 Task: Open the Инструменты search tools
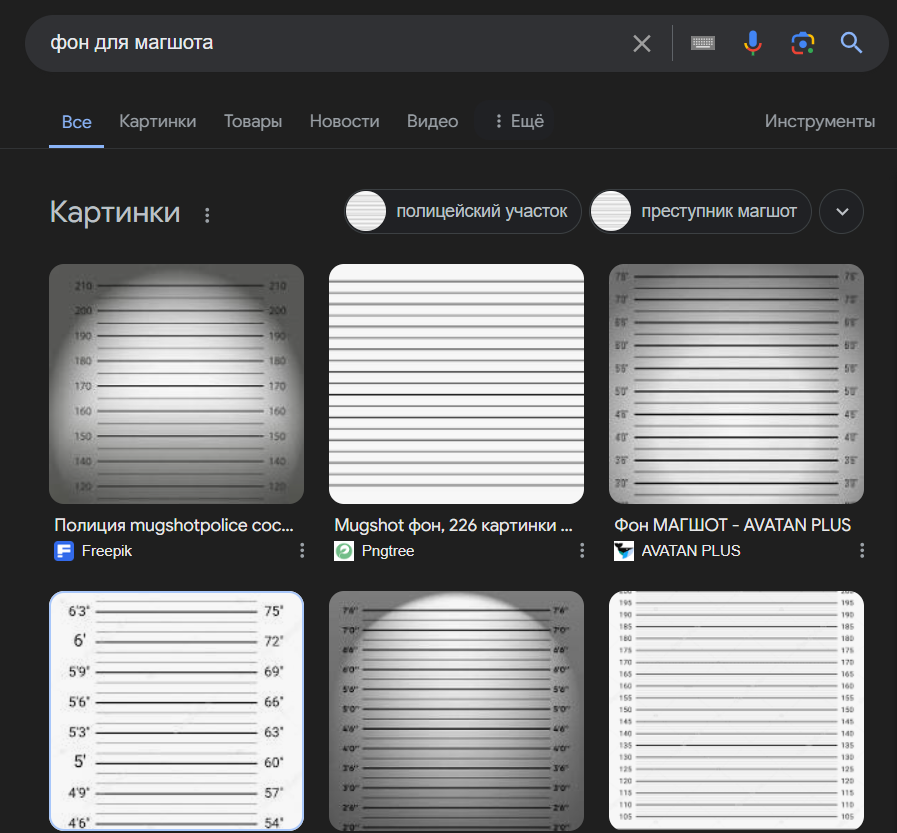(x=819, y=121)
